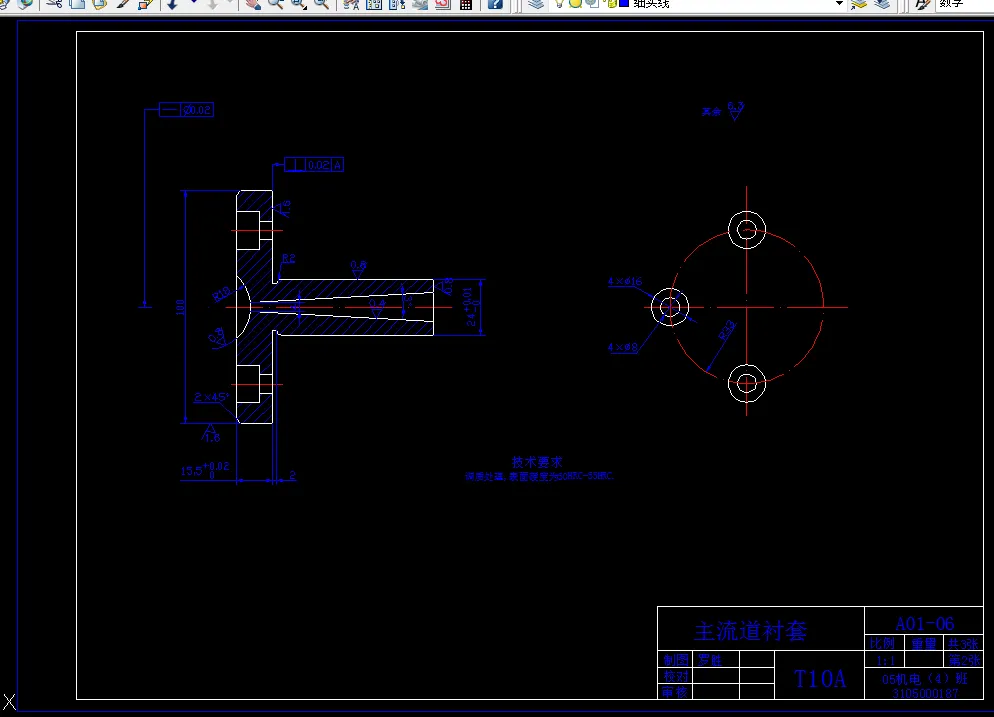The width and height of the screenshot is (994, 717).
Task: Select the 24 diameter tolerance dimension
Action: point(472,307)
